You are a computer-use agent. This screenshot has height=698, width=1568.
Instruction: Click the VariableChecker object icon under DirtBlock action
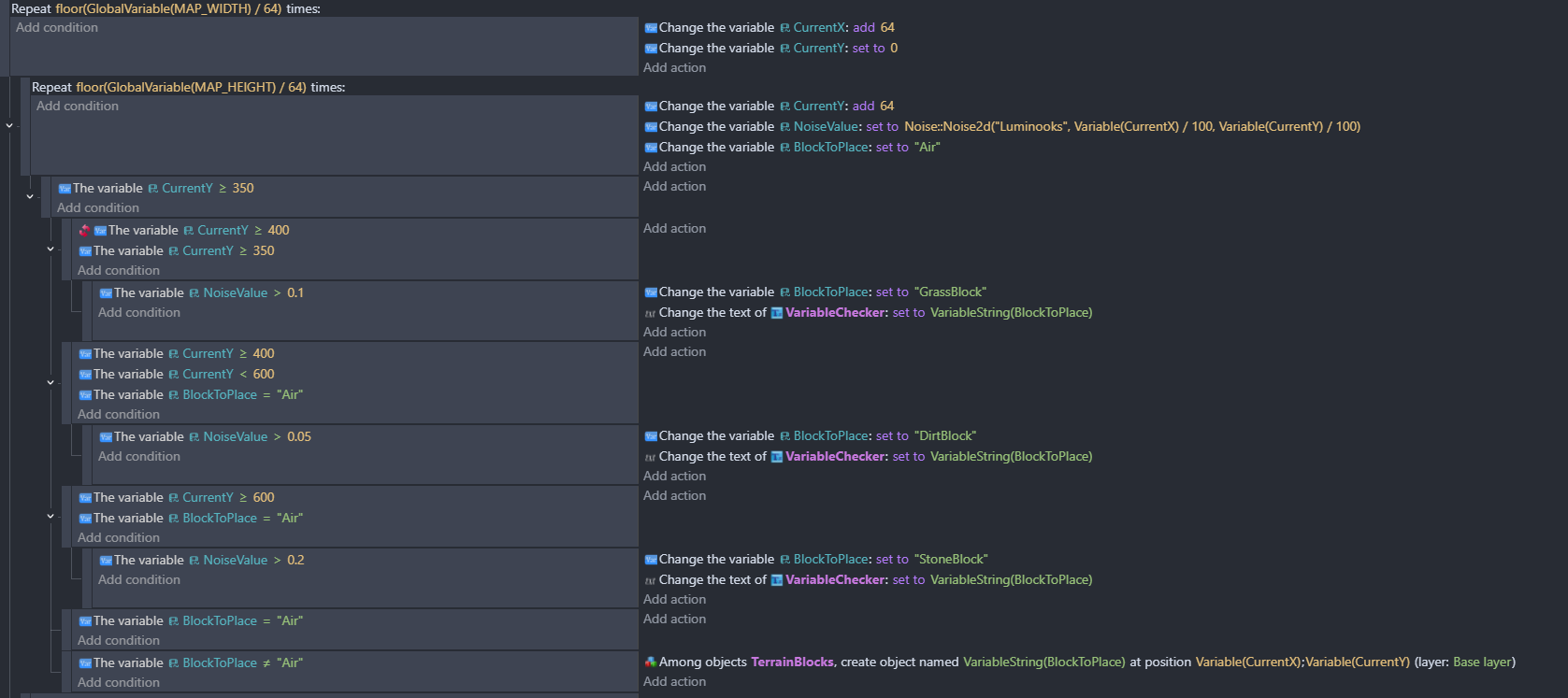(776, 457)
